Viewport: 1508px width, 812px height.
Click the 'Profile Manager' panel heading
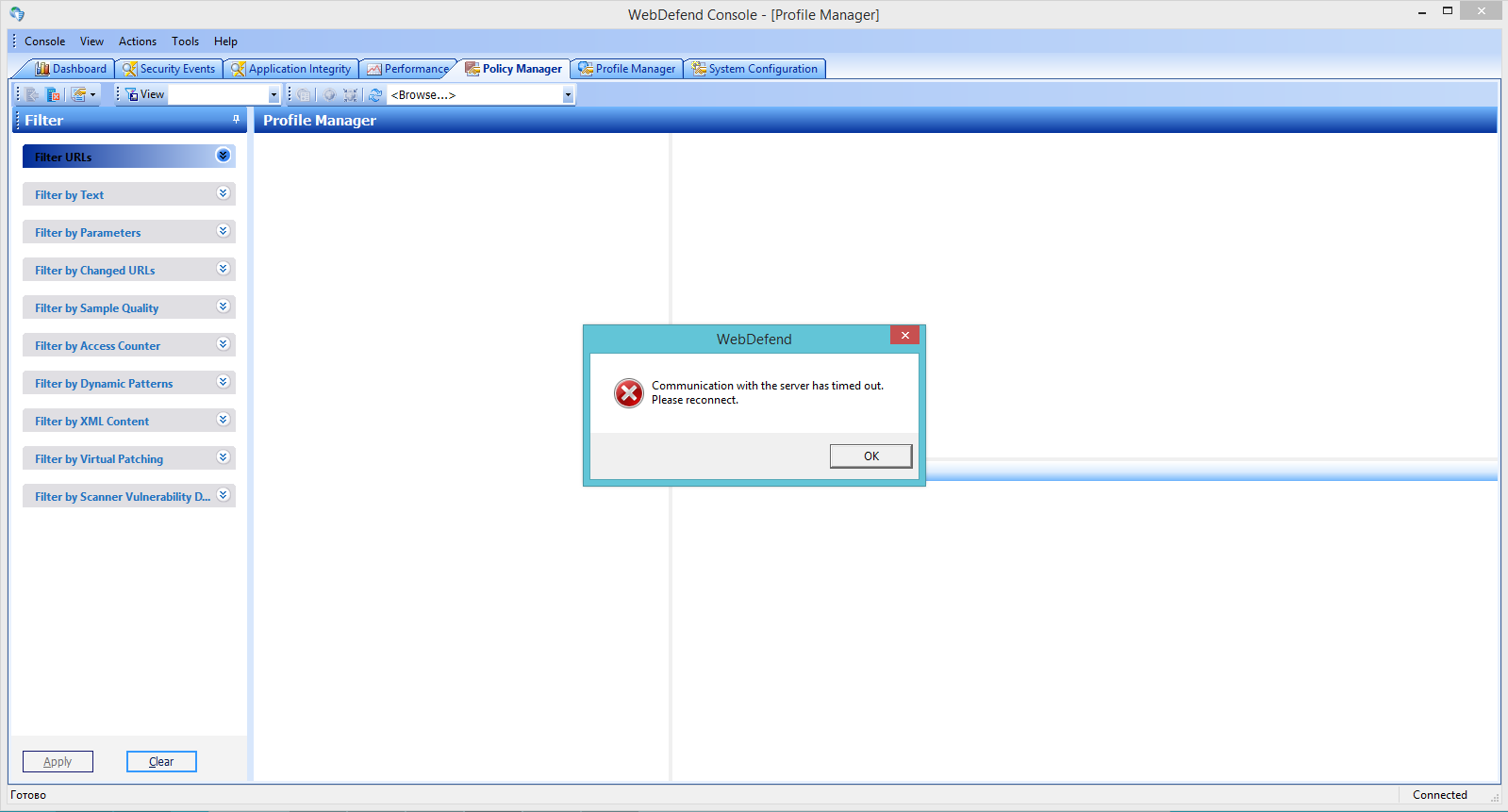click(320, 121)
